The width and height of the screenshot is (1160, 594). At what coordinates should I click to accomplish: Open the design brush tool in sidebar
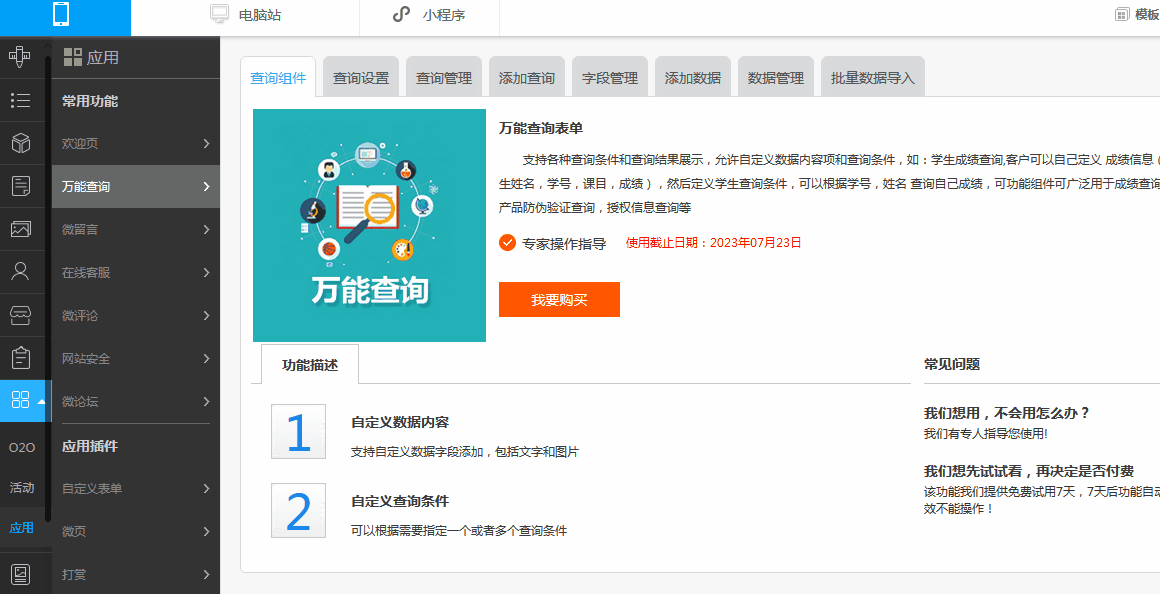pos(20,57)
